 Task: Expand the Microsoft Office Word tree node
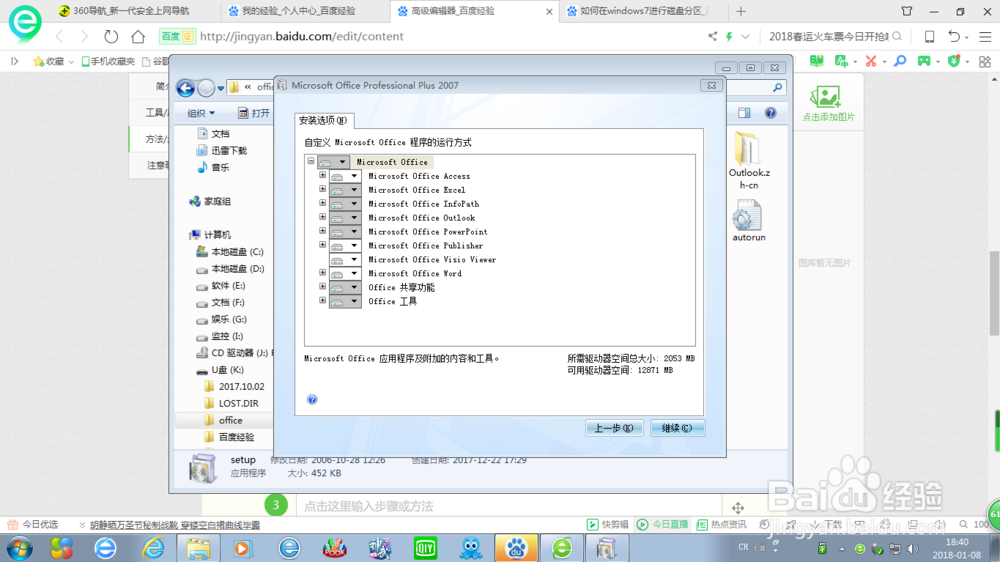coord(322,272)
